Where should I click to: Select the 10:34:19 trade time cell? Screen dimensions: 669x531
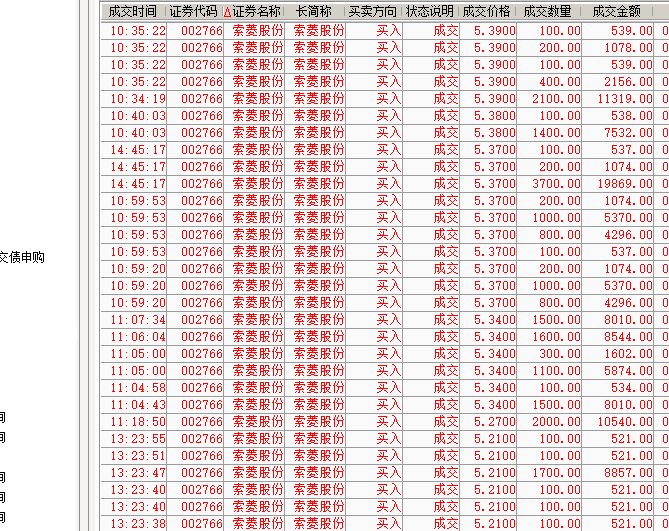[134, 99]
